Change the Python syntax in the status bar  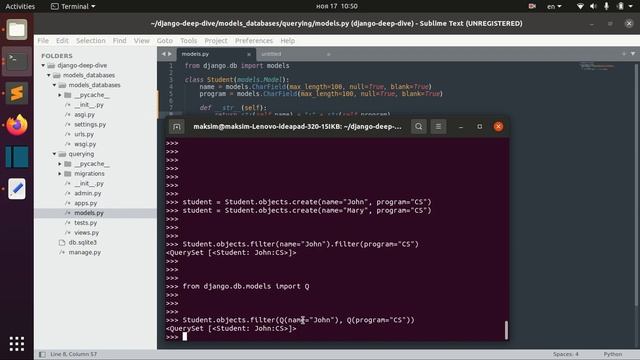point(613,354)
